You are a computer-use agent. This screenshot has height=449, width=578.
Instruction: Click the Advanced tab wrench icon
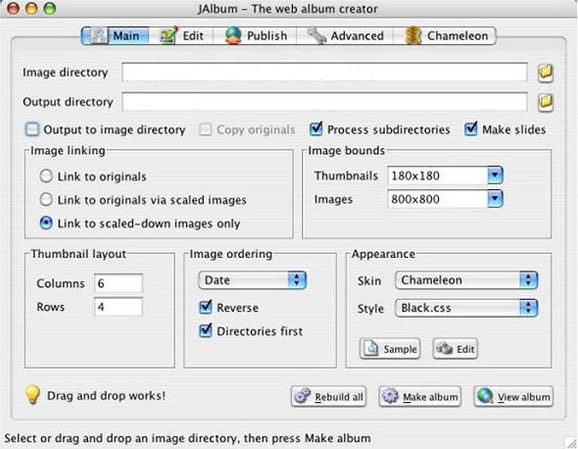(x=316, y=36)
